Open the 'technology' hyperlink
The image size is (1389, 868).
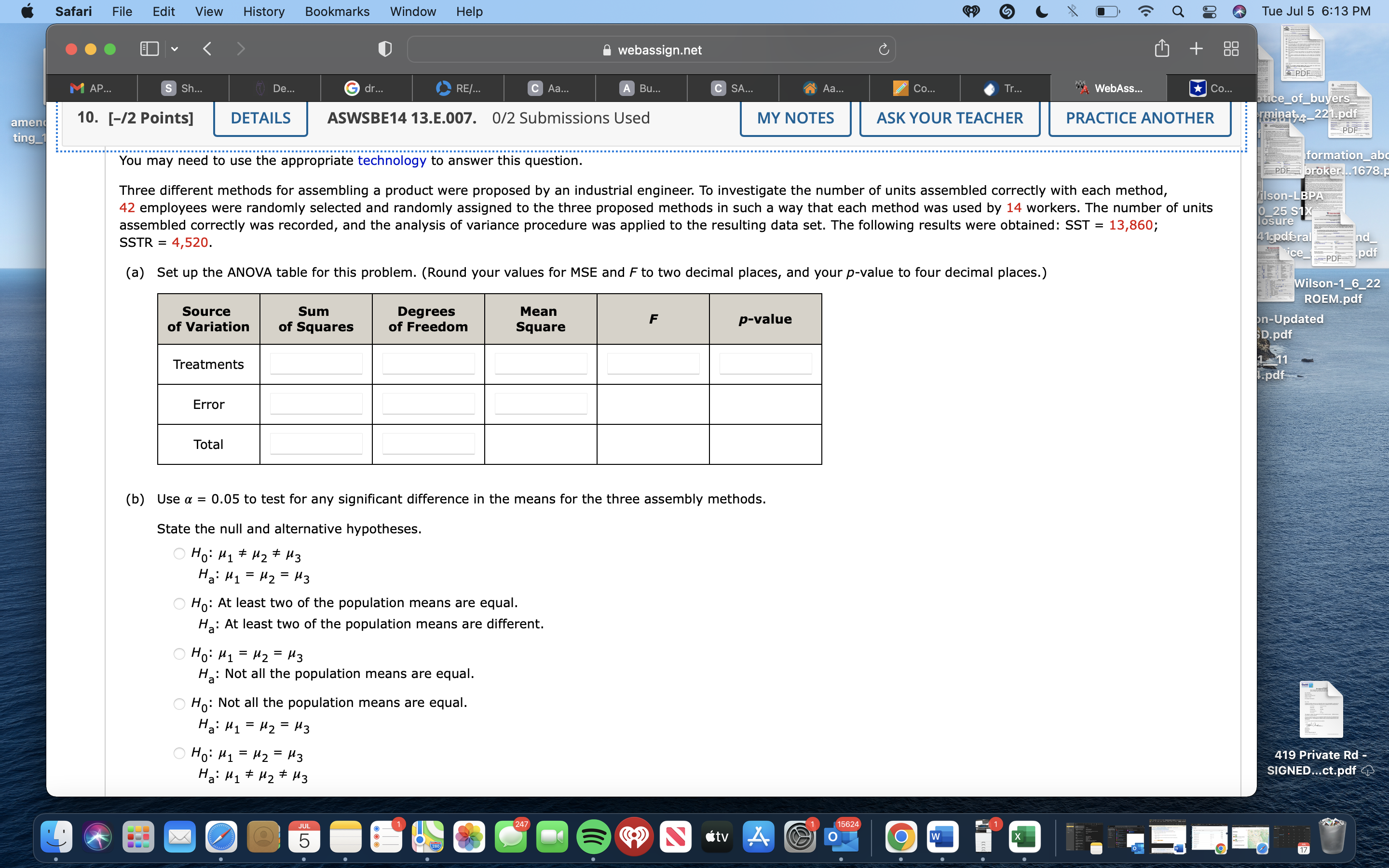(x=392, y=161)
